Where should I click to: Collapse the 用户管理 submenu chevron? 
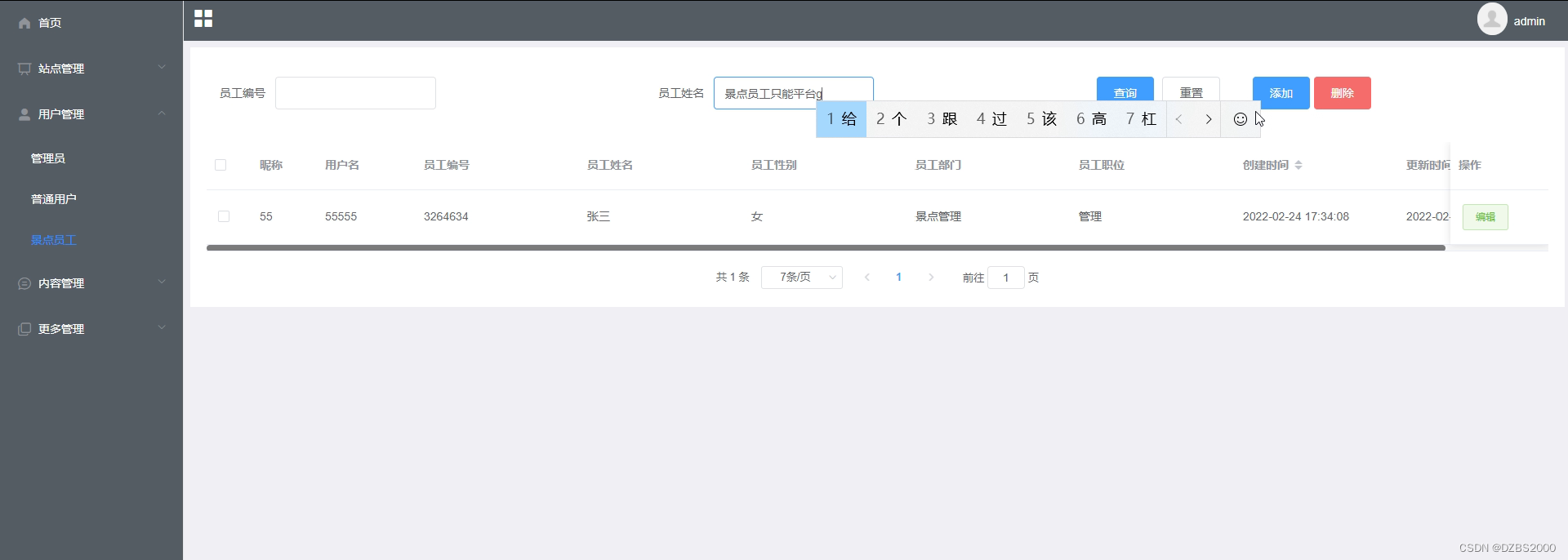click(x=162, y=113)
